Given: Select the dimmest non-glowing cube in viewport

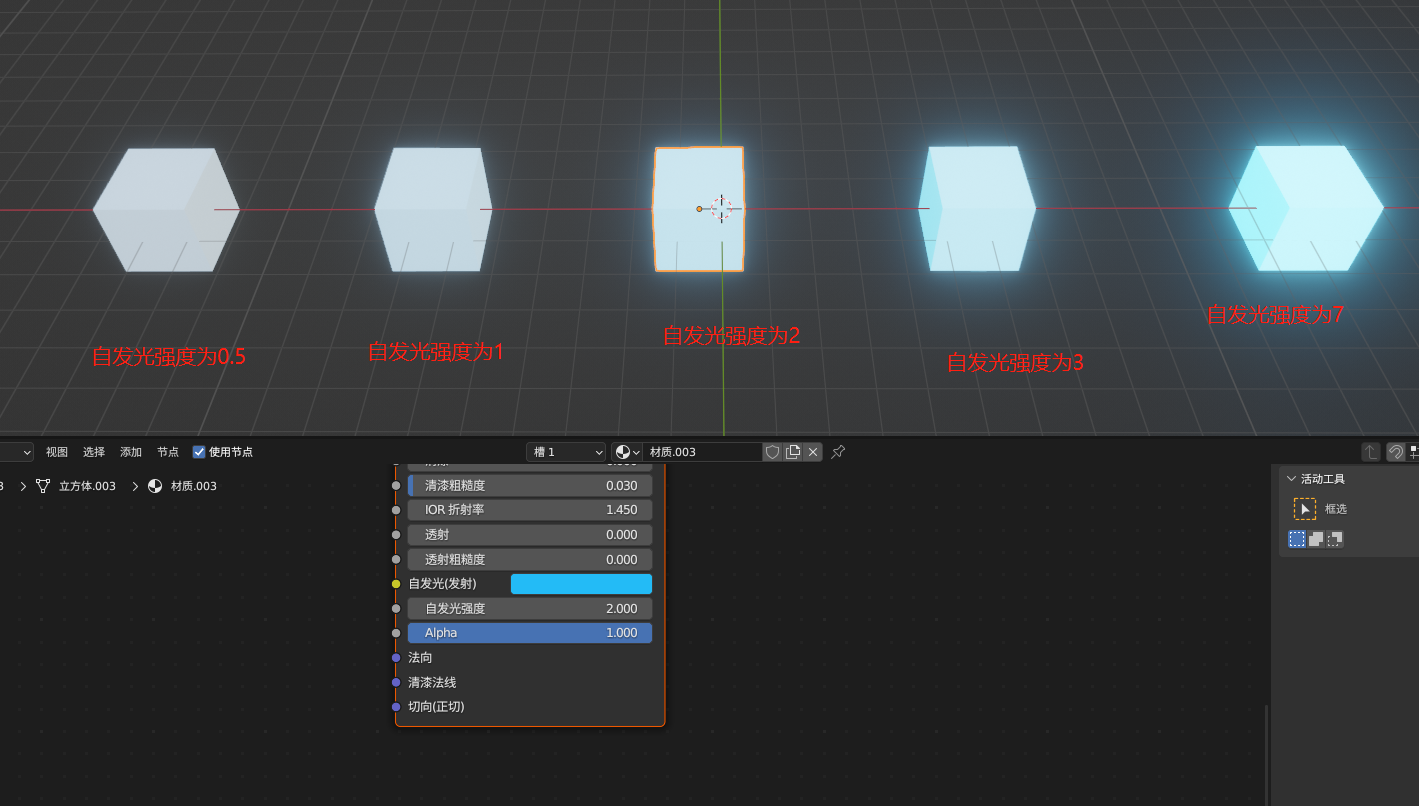Looking at the screenshot, I should coord(166,210).
